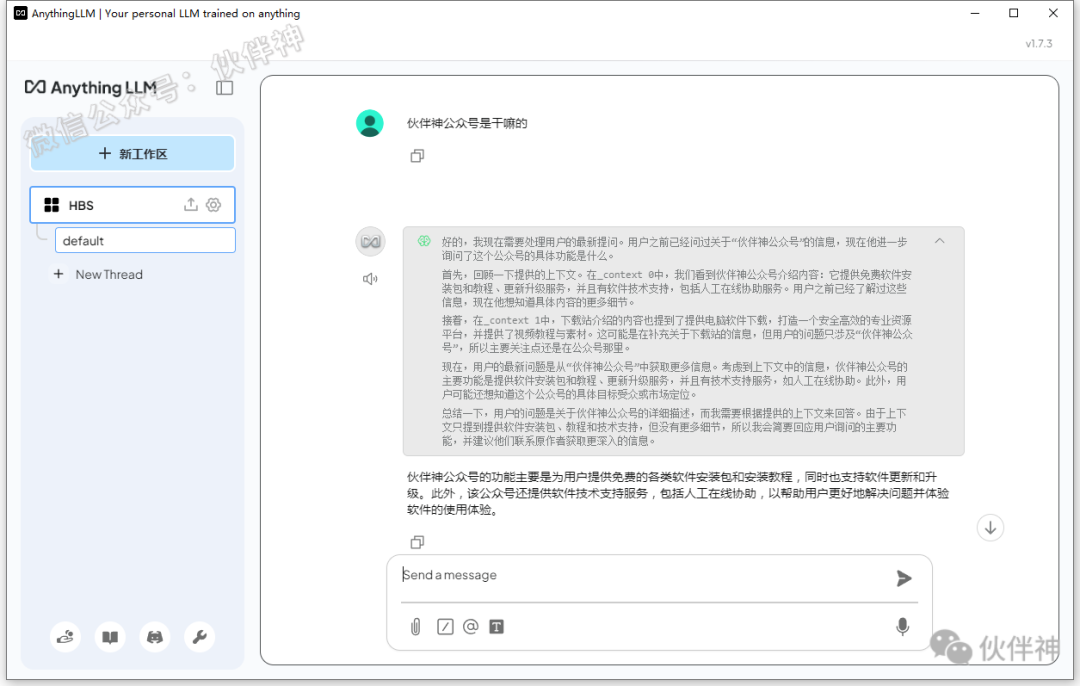
Task: Collapse the thinking block with chevron
Action: 939,241
